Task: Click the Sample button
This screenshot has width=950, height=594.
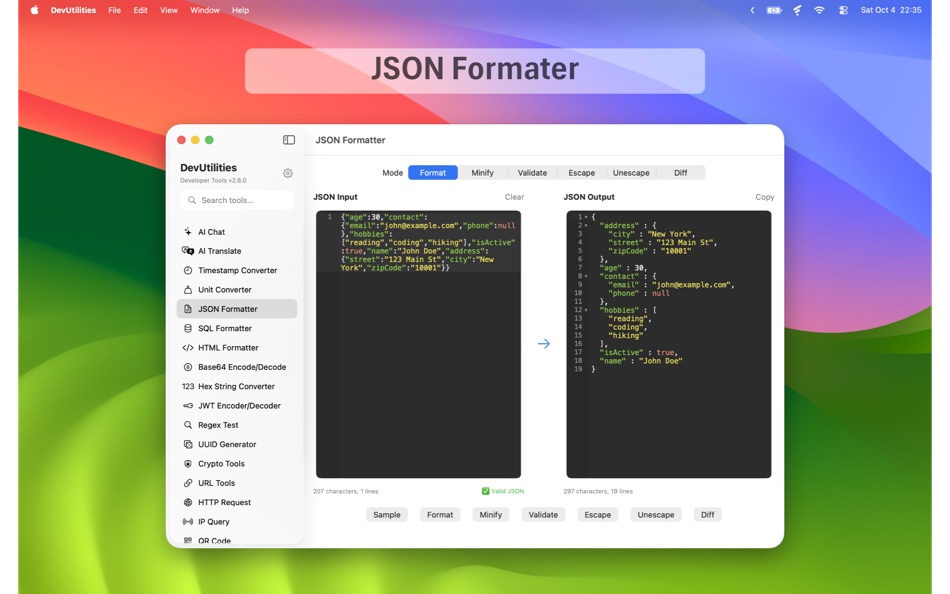Action: (x=387, y=515)
